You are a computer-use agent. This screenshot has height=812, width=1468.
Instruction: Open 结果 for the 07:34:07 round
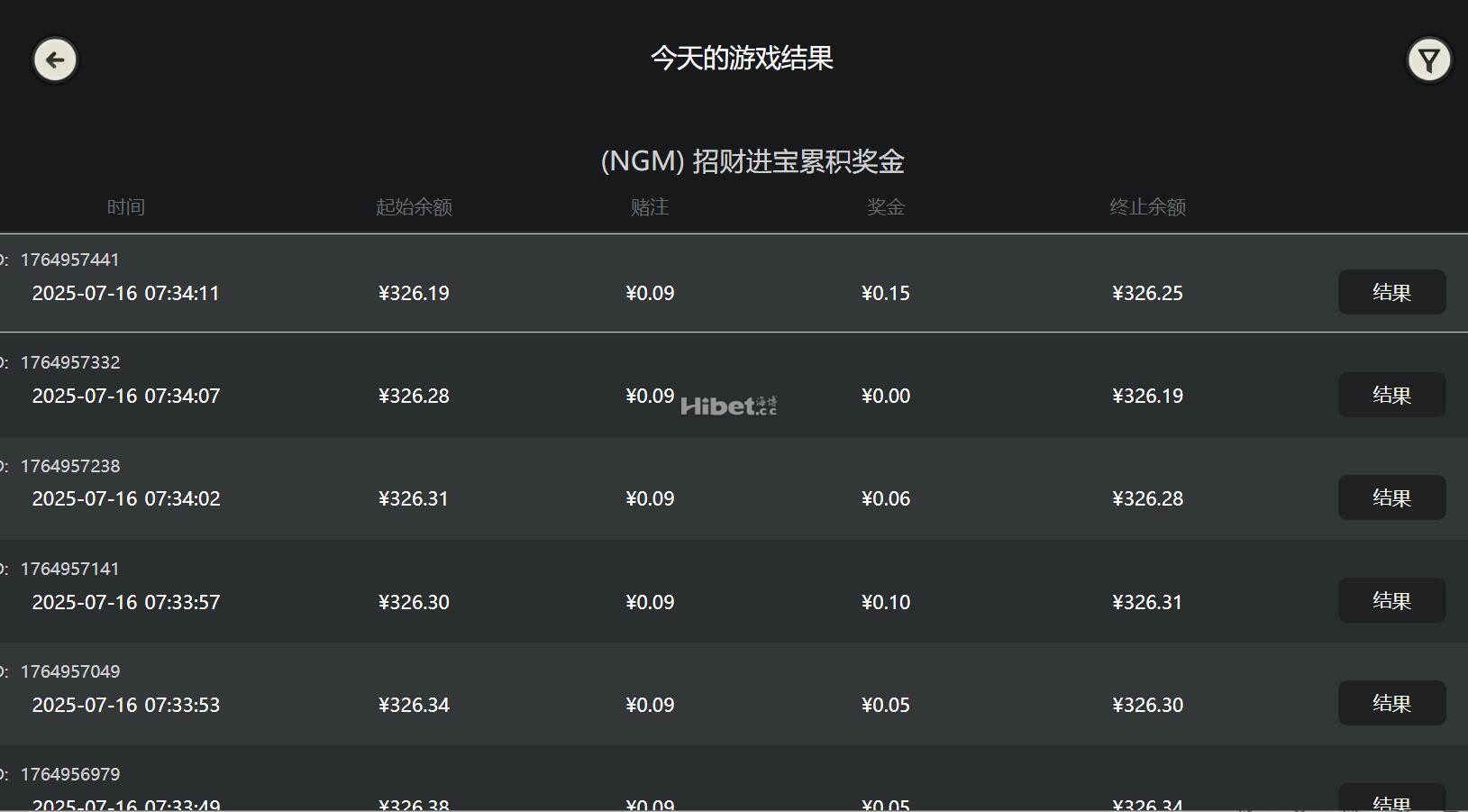click(1391, 395)
